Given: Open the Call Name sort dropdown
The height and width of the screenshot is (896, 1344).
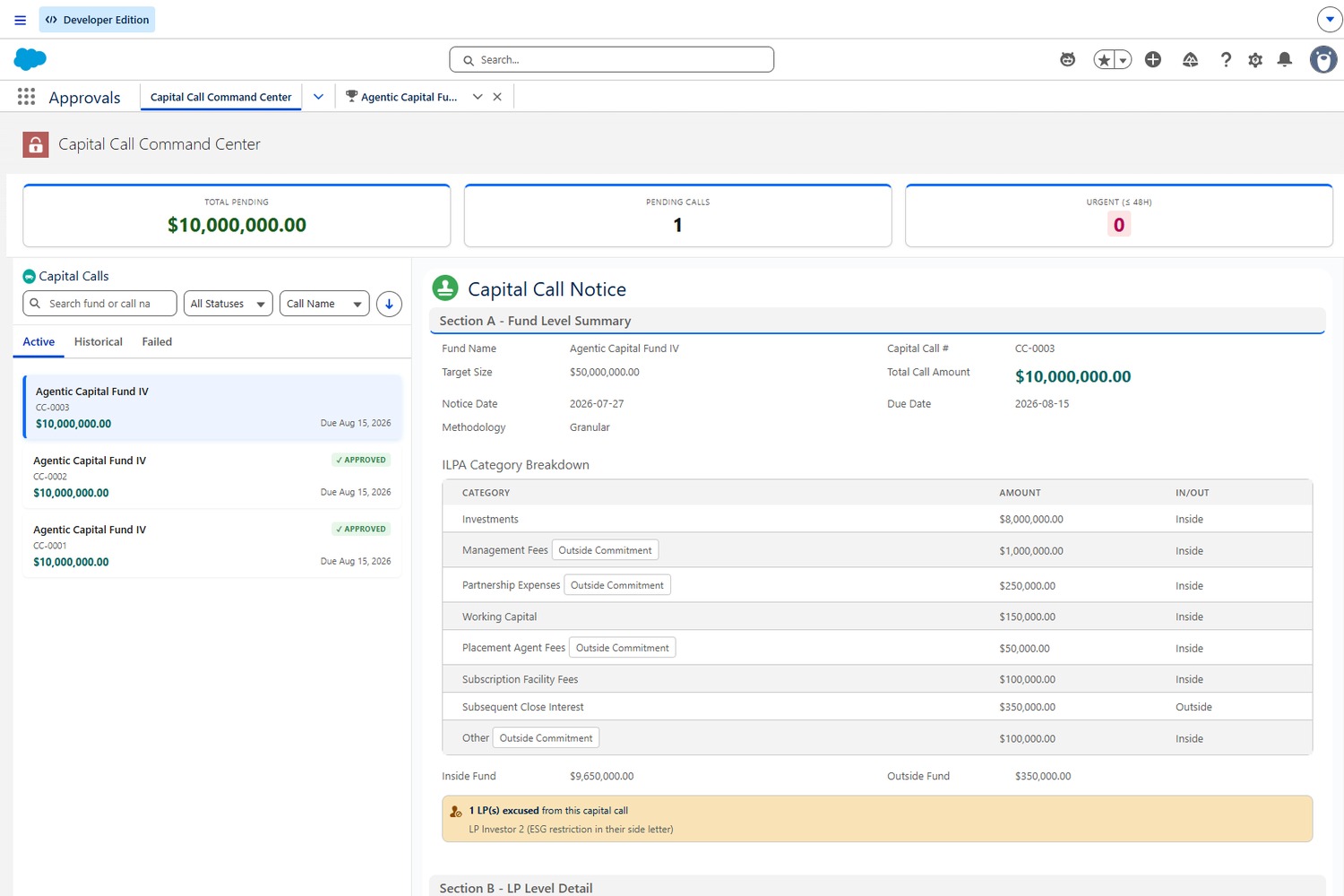Looking at the screenshot, I should (x=324, y=304).
